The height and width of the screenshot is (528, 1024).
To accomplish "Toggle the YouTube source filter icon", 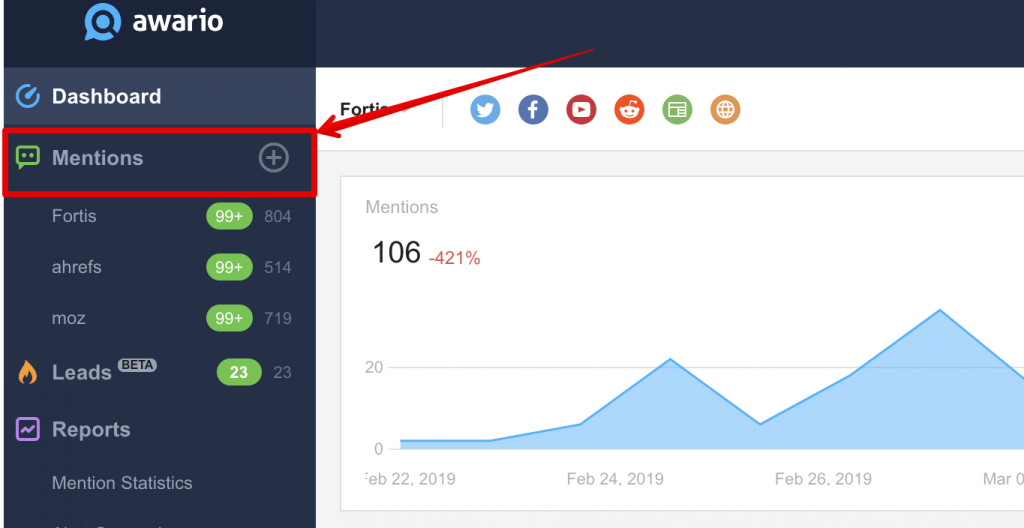I will pyautogui.click(x=581, y=110).
